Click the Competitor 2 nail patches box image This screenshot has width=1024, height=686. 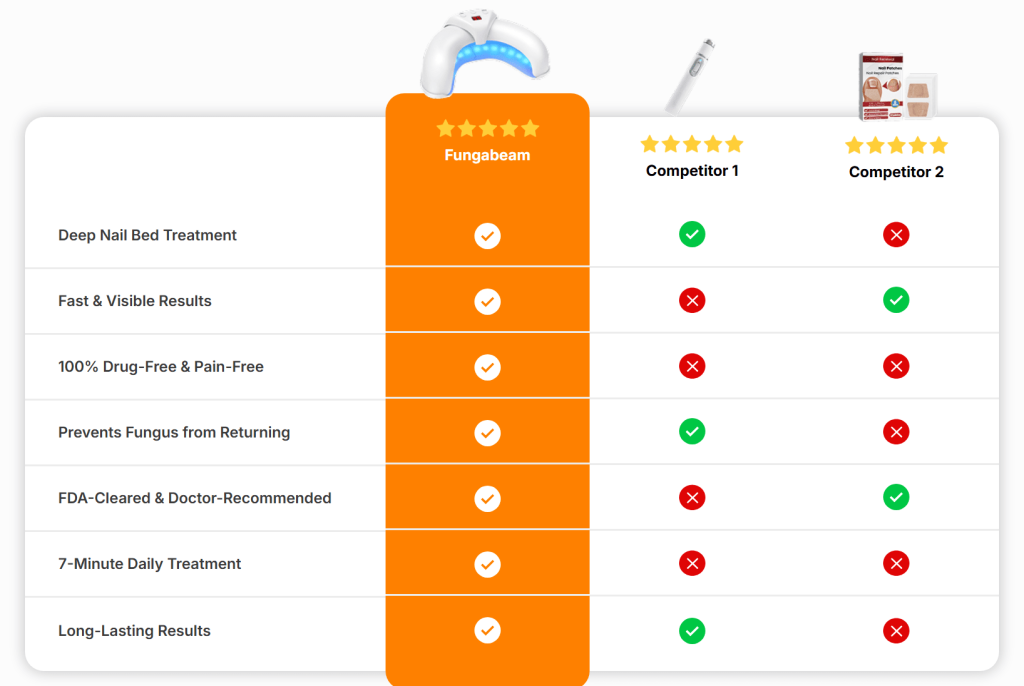[x=897, y=87]
